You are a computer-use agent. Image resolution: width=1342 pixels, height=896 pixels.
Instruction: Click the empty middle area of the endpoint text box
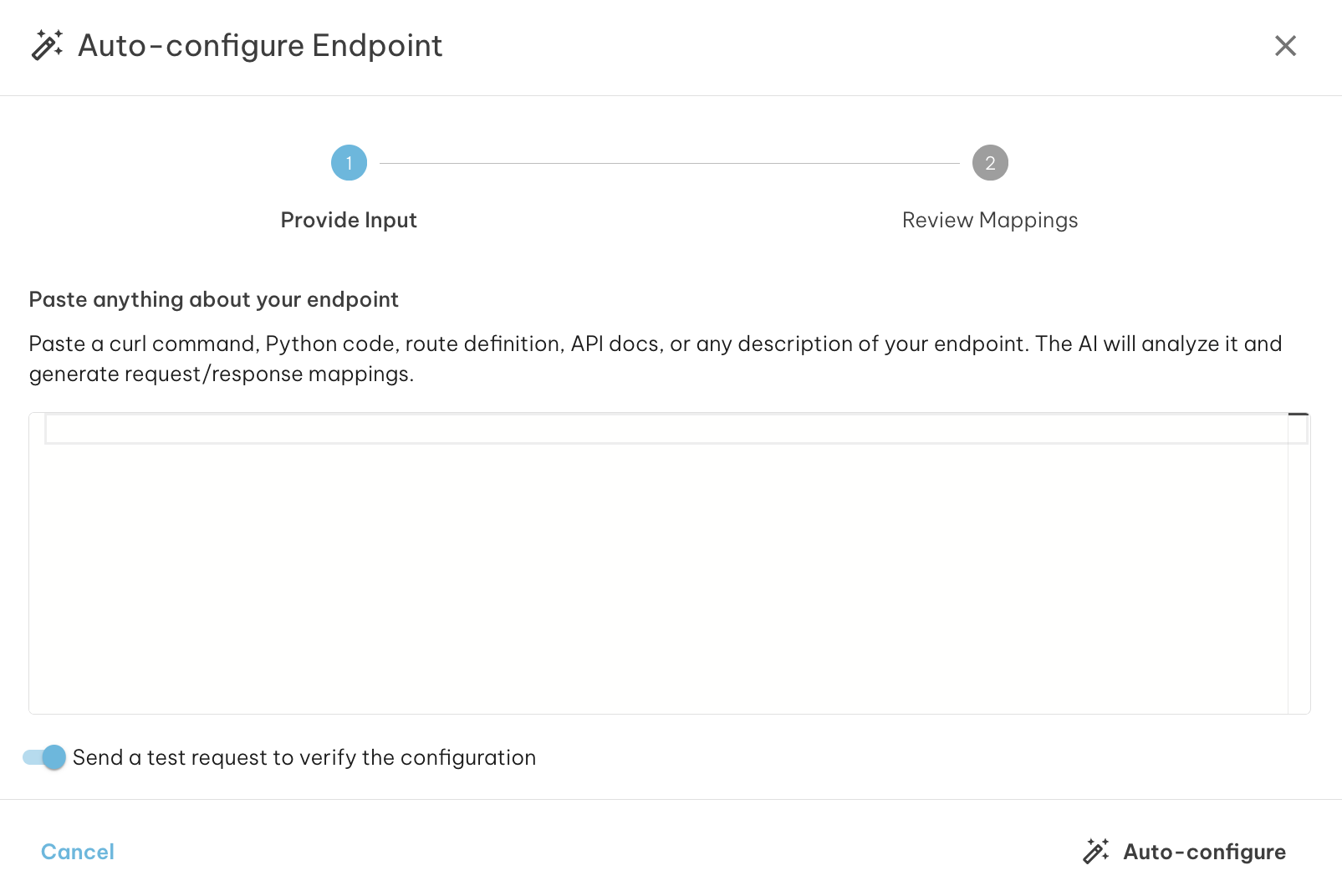pyautogui.click(x=658, y=577)
